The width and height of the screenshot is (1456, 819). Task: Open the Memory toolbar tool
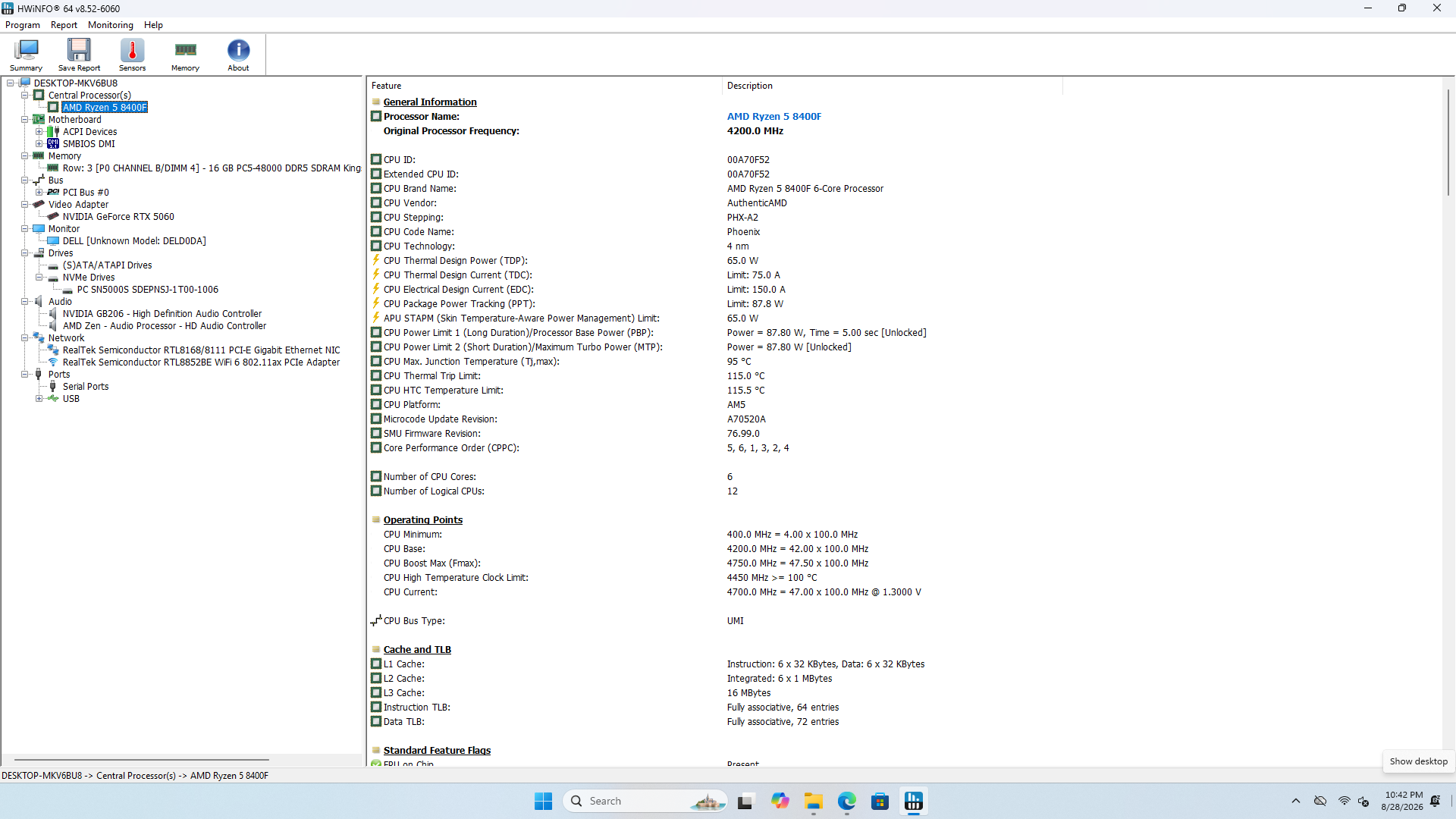click(185, 55)
